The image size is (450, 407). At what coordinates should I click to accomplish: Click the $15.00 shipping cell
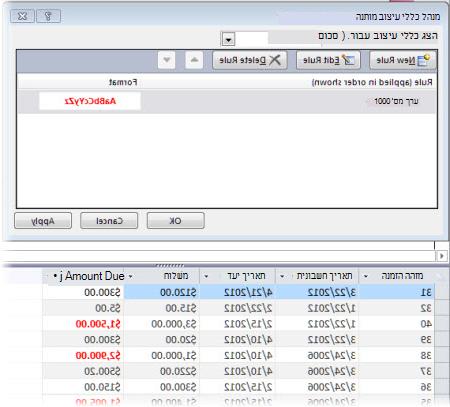click(x=162, y=308)
